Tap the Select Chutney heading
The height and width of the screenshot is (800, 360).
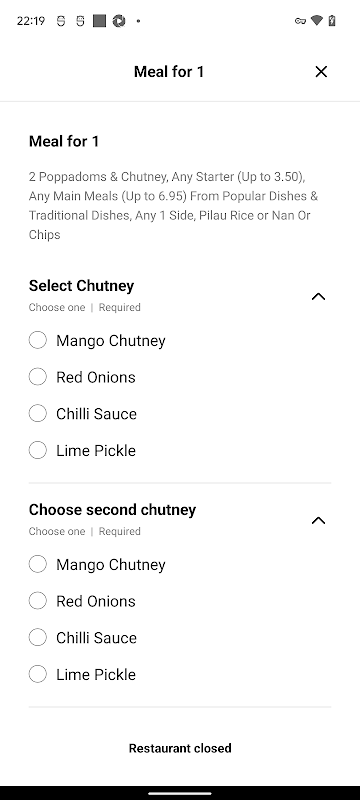[82, 286]
